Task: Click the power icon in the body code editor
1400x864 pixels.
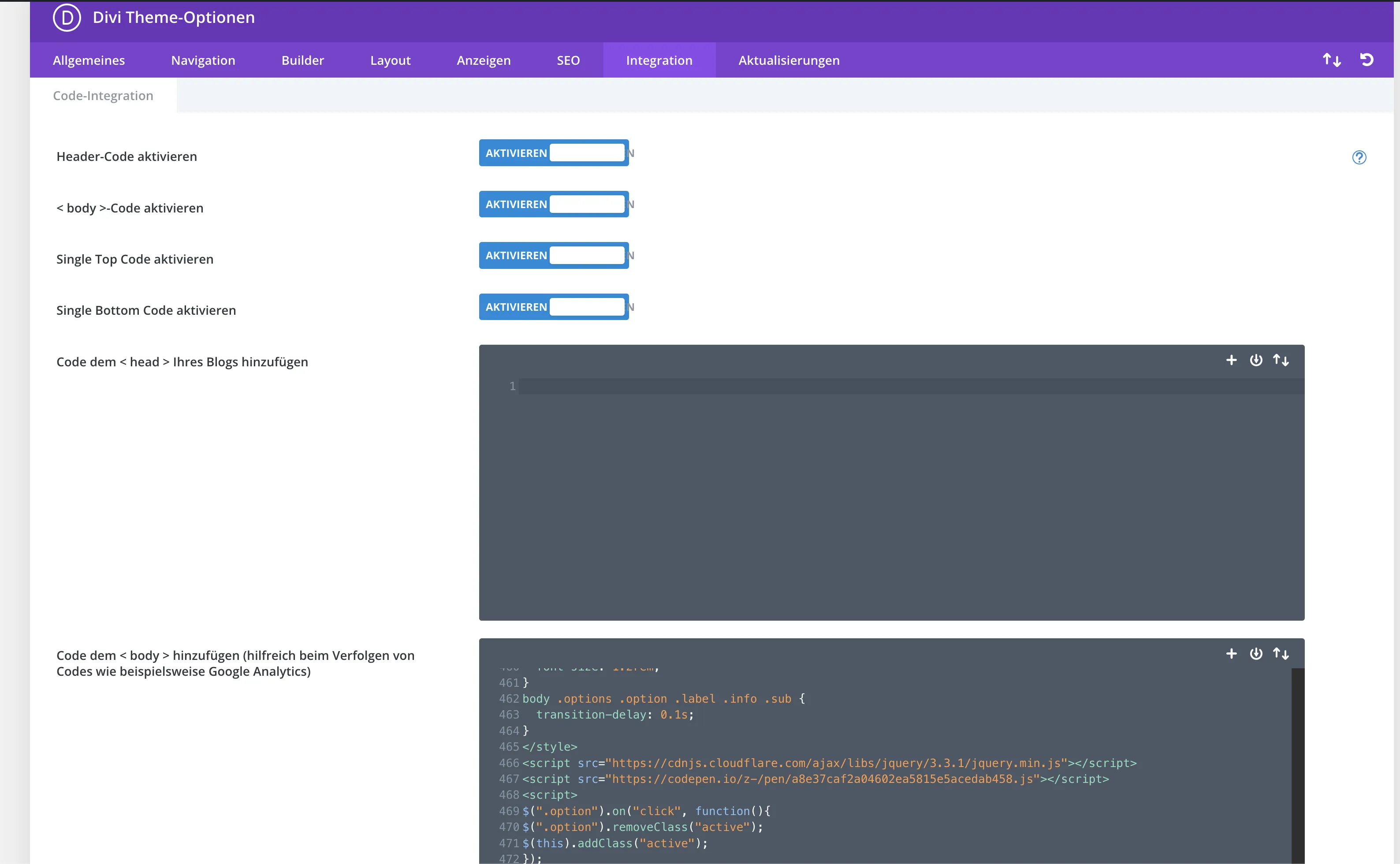Action: point(1256,654)
